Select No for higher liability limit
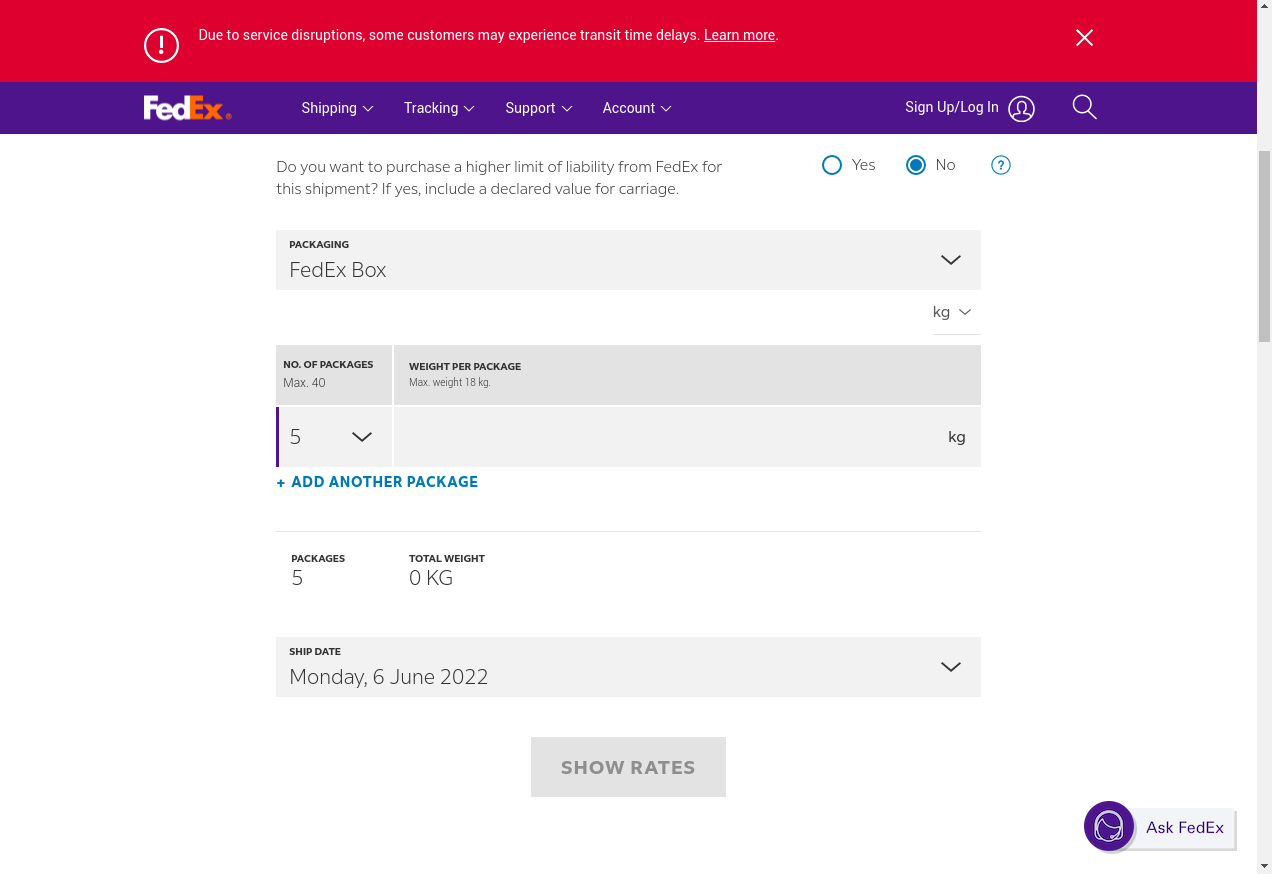 tap(916, 166)
